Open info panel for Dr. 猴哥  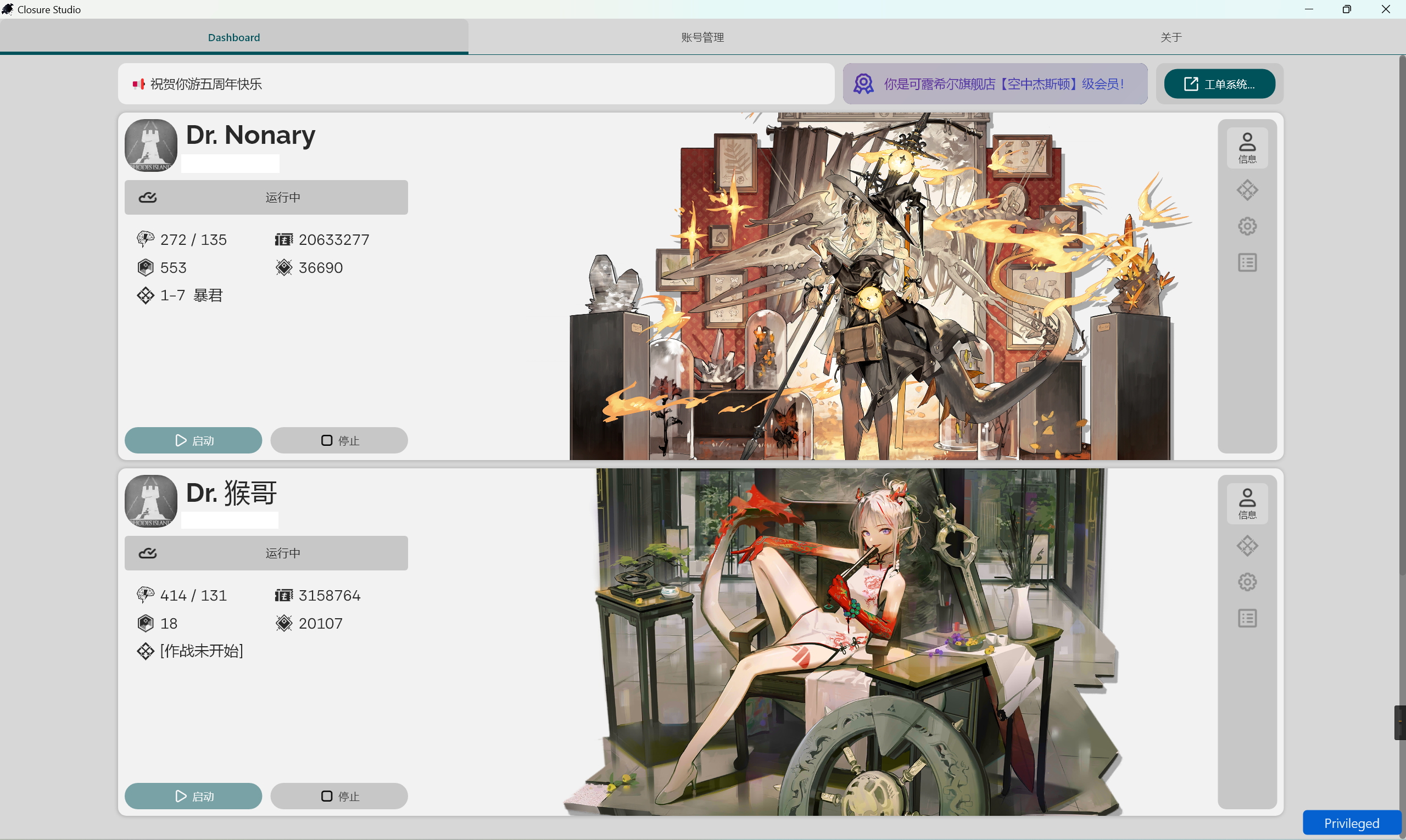(x=1246, y=503)
